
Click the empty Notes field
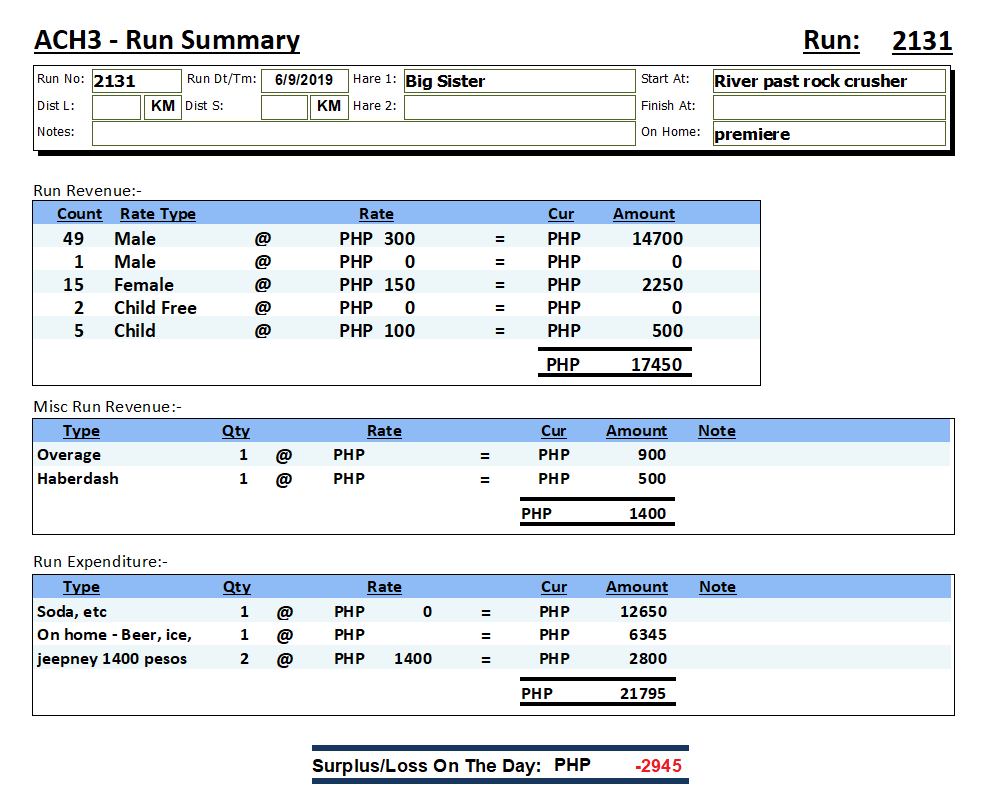363,133
